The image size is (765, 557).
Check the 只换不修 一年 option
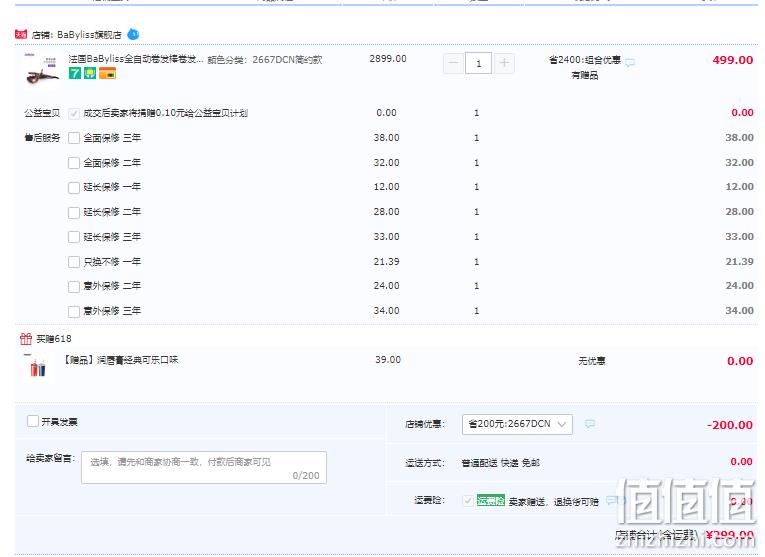[x=74, y=262]
